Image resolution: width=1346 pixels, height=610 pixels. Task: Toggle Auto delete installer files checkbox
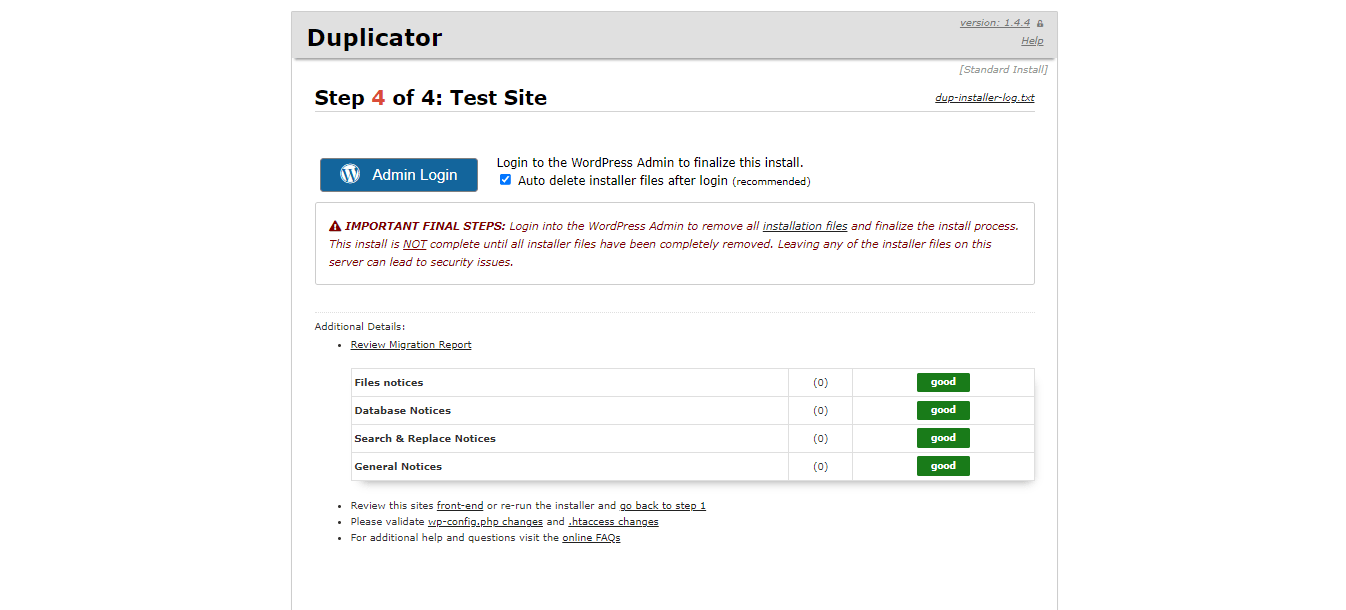[x=505, y=180]
